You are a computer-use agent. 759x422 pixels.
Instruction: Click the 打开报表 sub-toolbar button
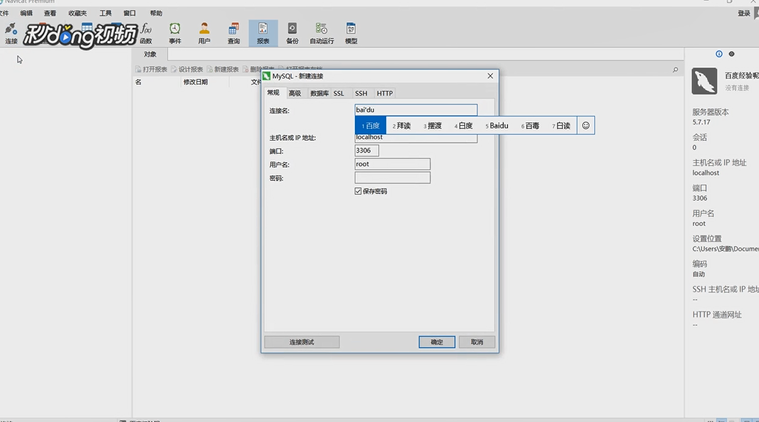coord(151,69)
